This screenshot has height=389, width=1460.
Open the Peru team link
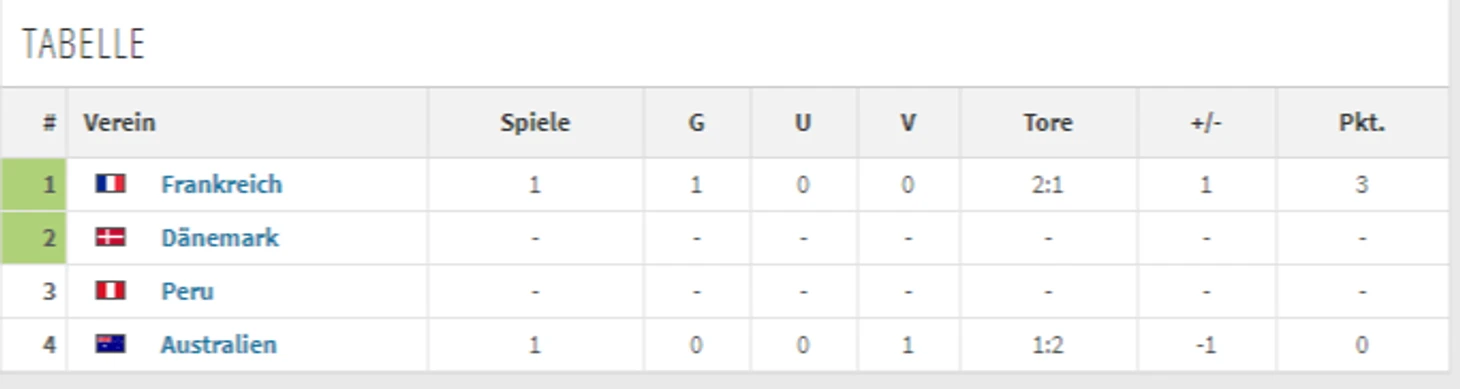[x=187, y=291]
